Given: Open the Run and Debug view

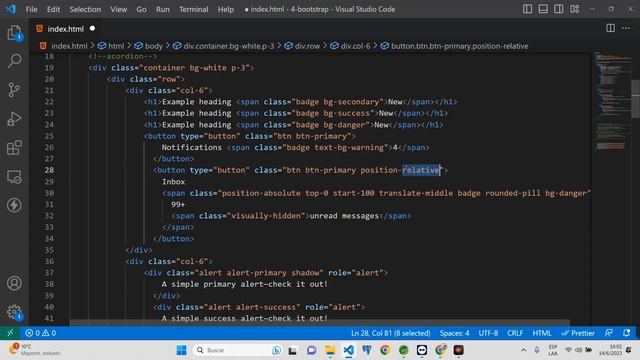Looking at the screenshot, I should point(14,119).
